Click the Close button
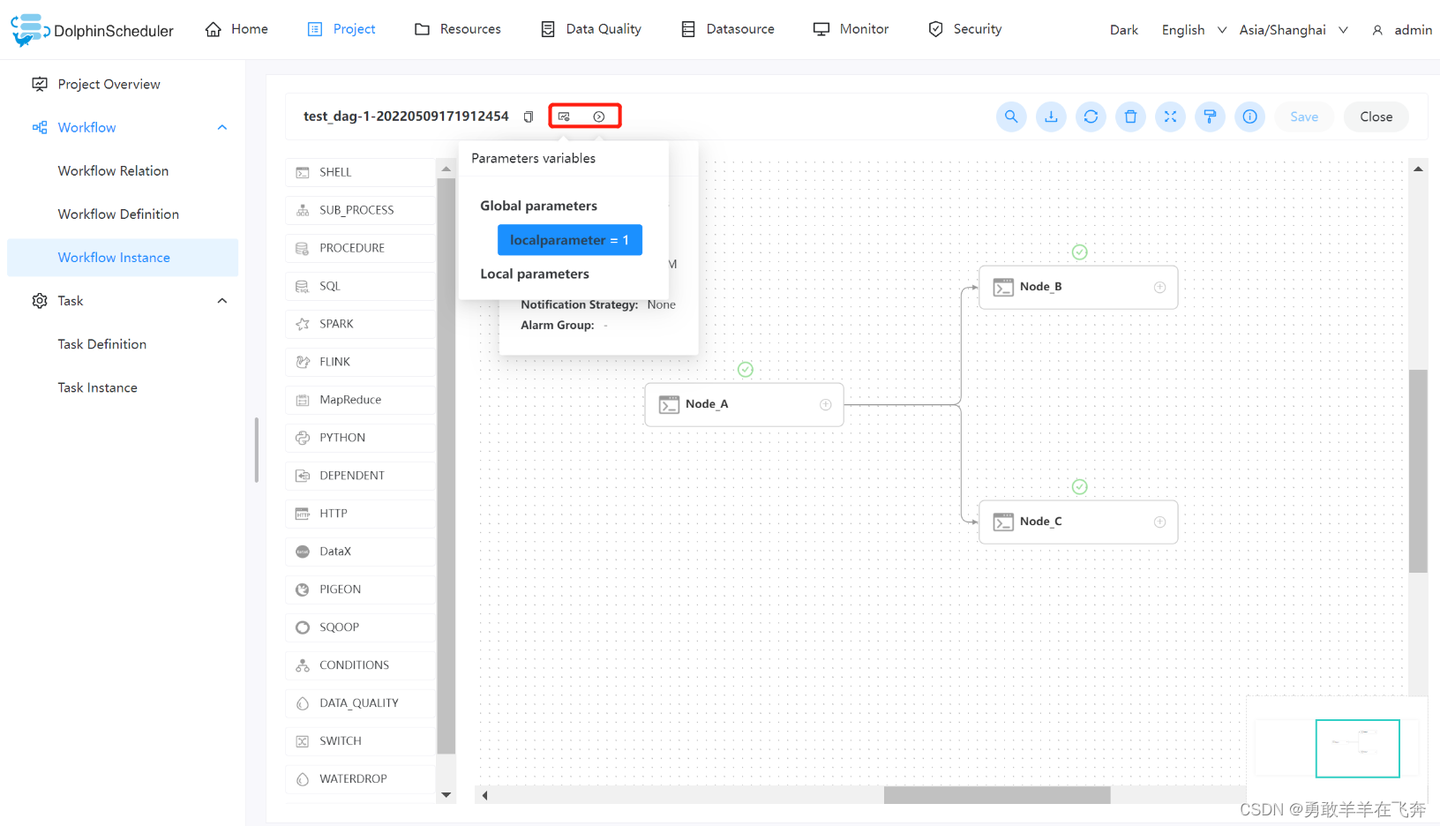The image size is (1440, 826). pos(1376,117)
